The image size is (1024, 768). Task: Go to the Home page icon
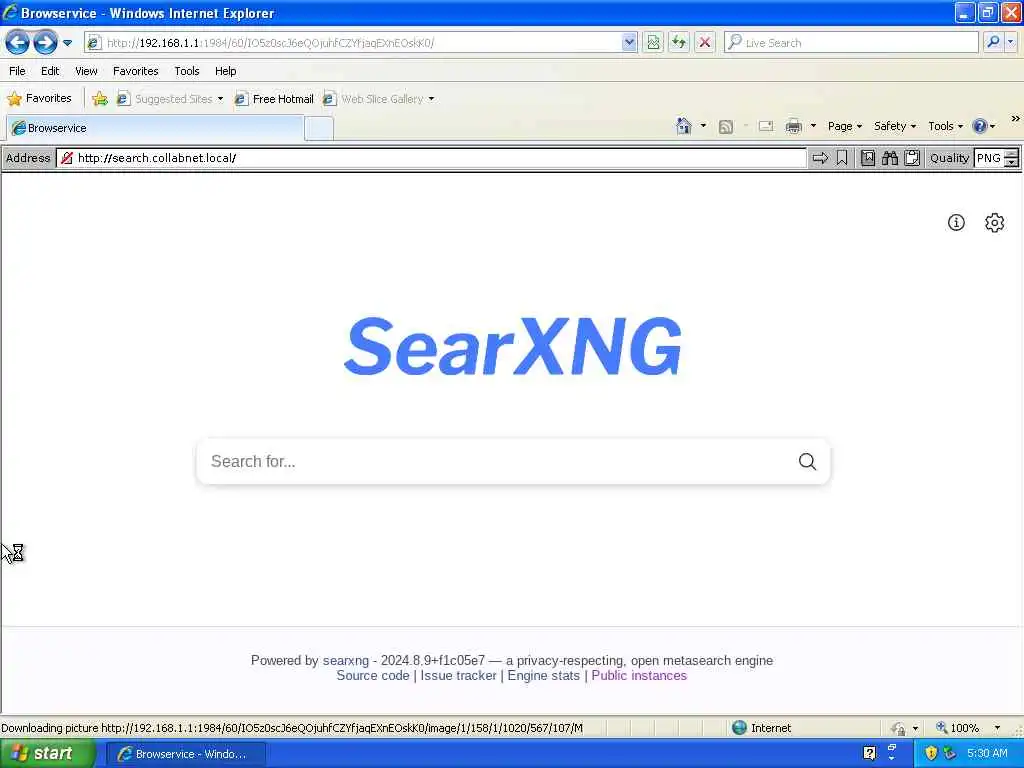(684, 126)
